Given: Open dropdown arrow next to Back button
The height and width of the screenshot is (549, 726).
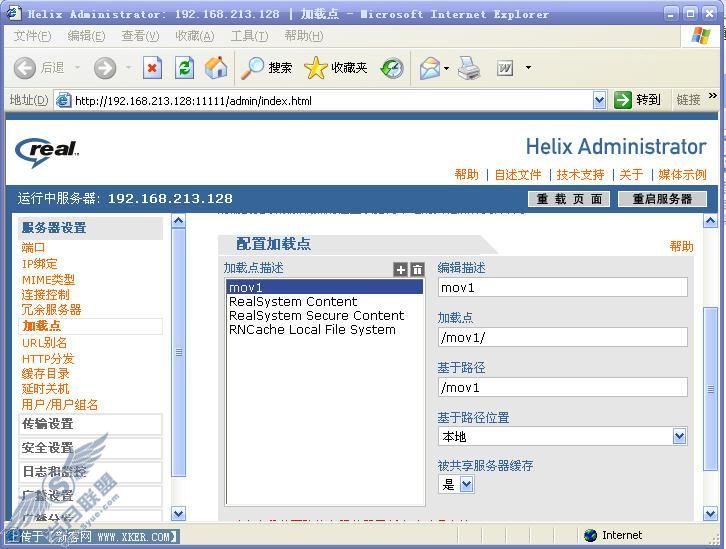Looking at the screenshot, I should [77, 68].
